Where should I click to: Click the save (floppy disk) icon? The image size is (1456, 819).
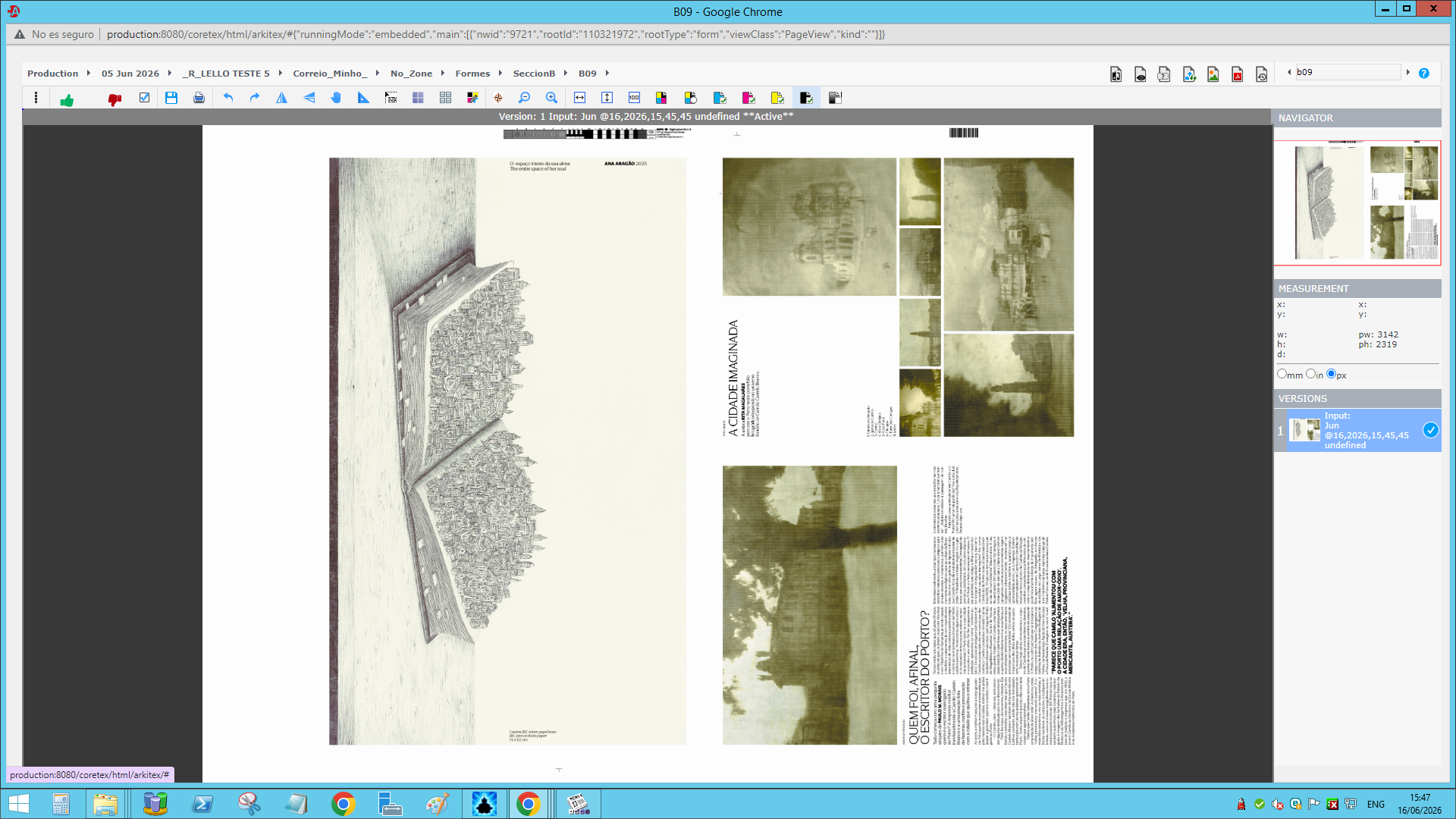tap(171, 98)
